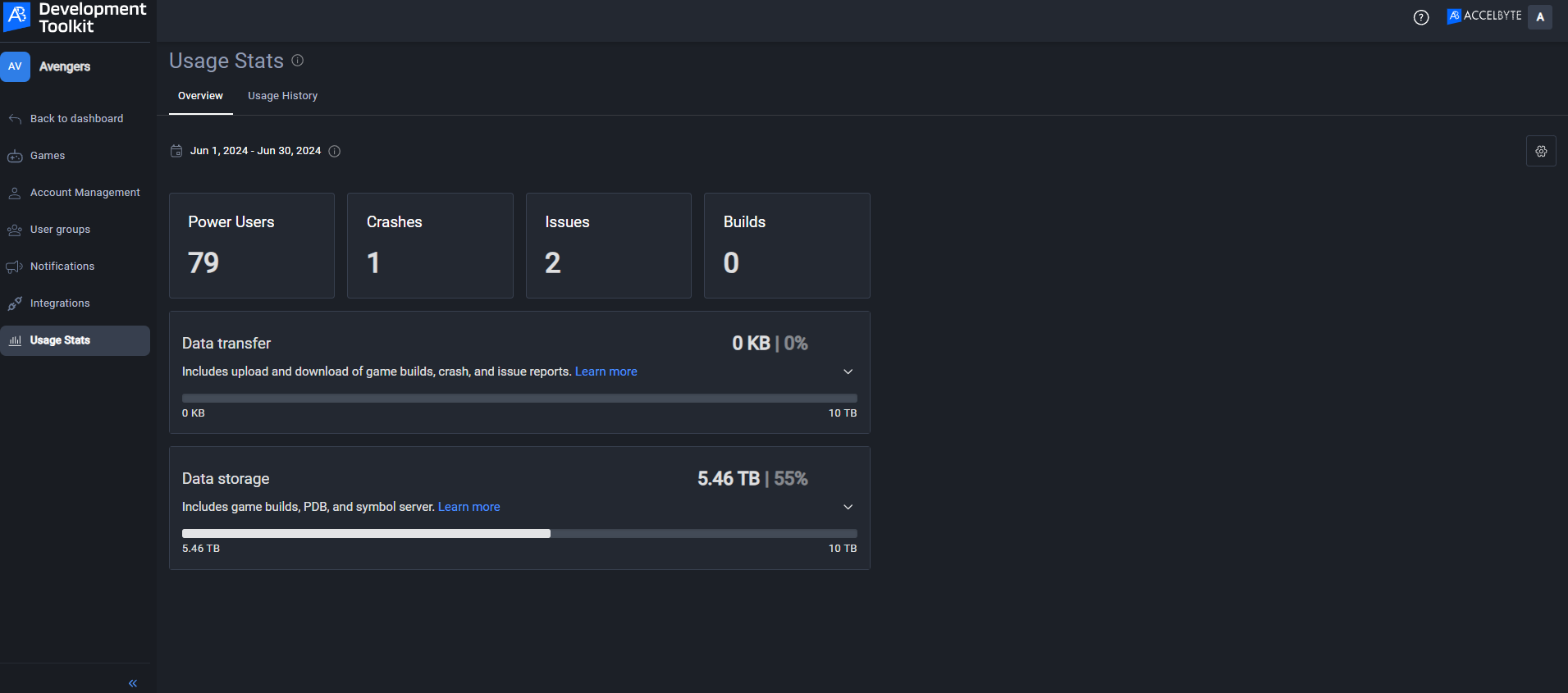Click the User groups icon

coord(15,230)
